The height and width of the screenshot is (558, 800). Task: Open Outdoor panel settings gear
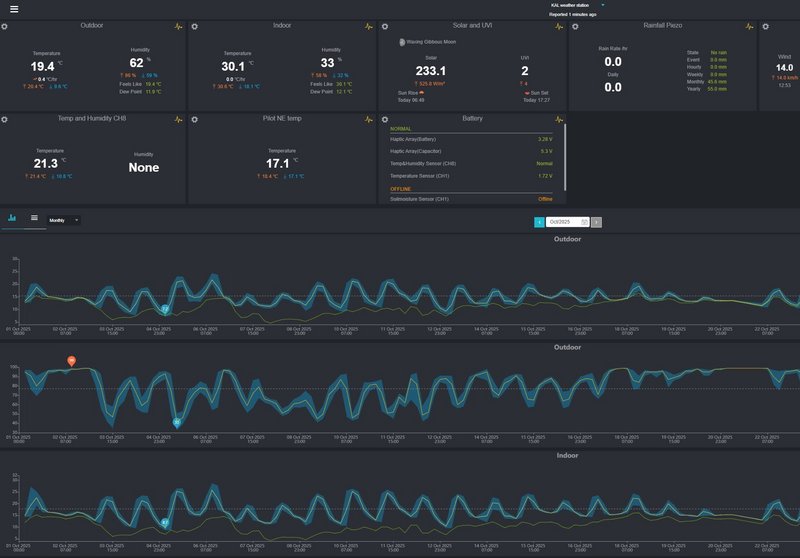[5, 26]
